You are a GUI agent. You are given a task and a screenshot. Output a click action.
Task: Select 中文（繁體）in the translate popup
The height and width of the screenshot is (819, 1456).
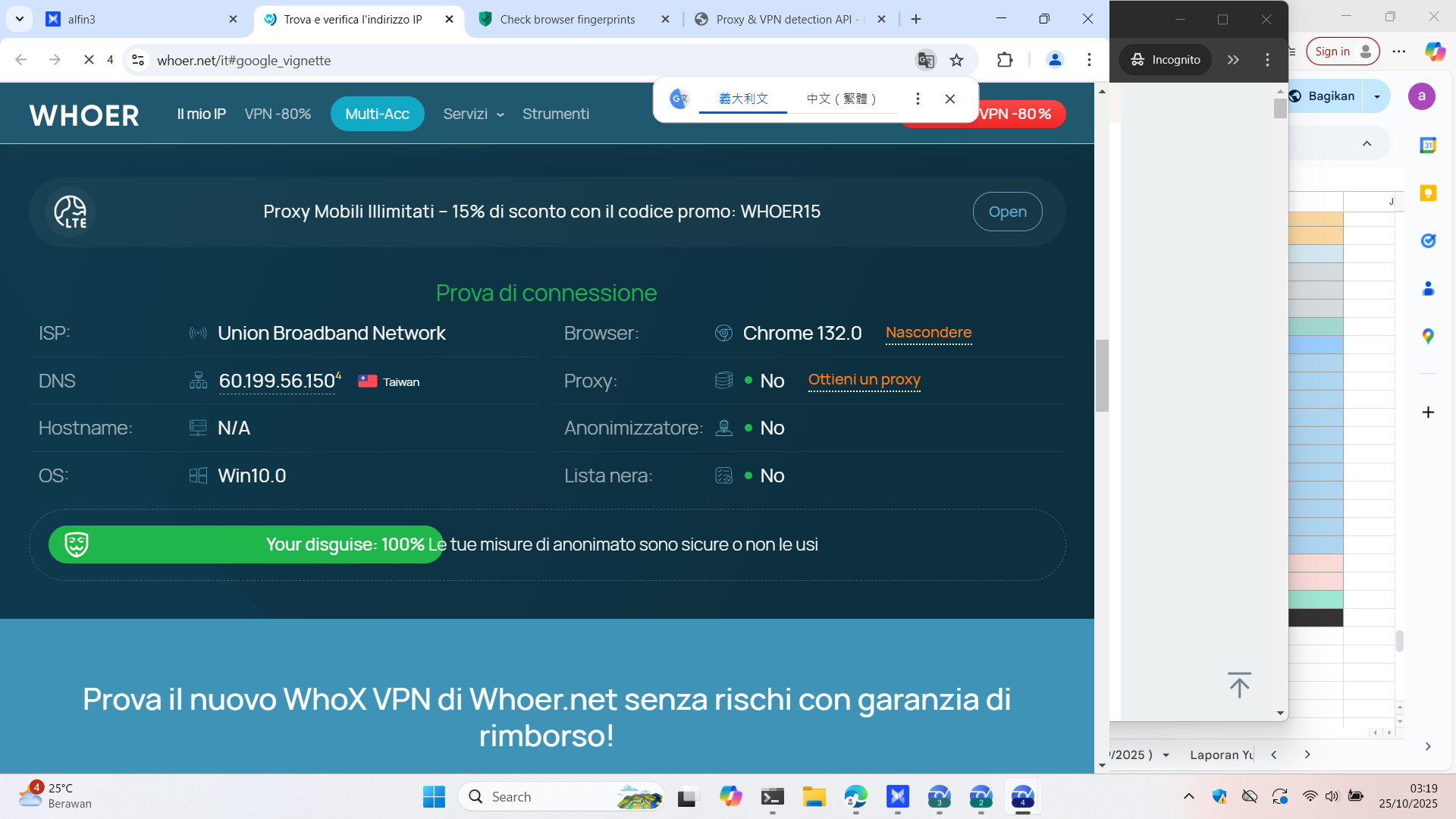tap(842, 99)
